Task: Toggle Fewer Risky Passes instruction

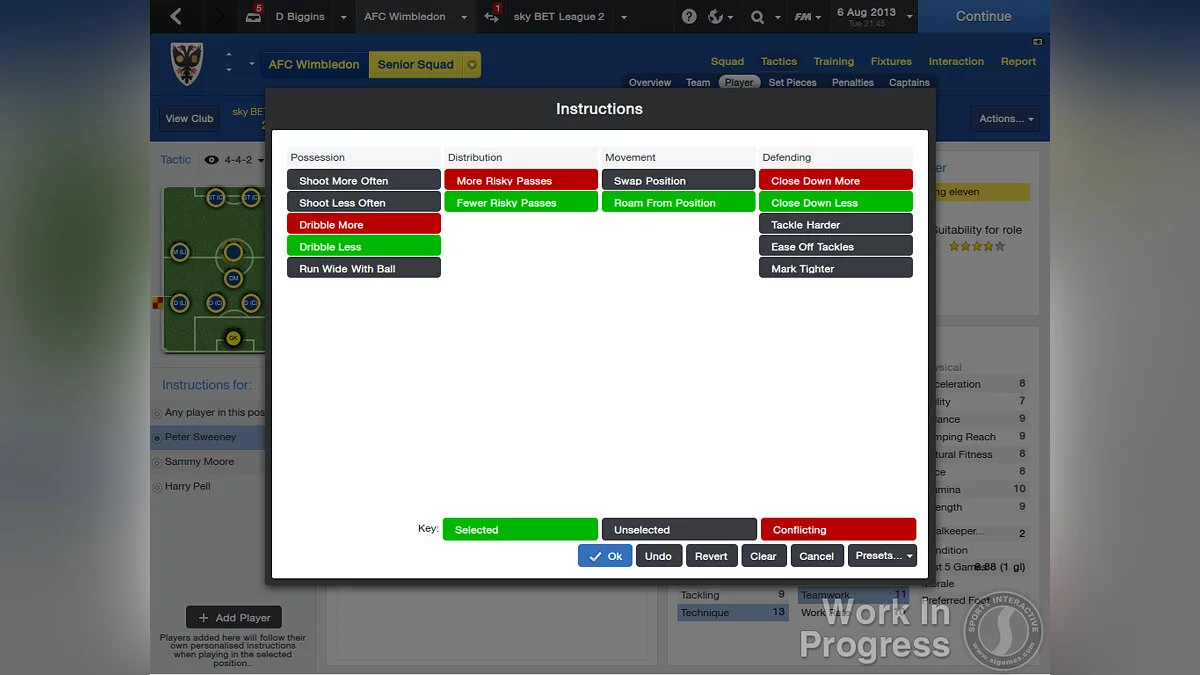Action: coord(521,202)
